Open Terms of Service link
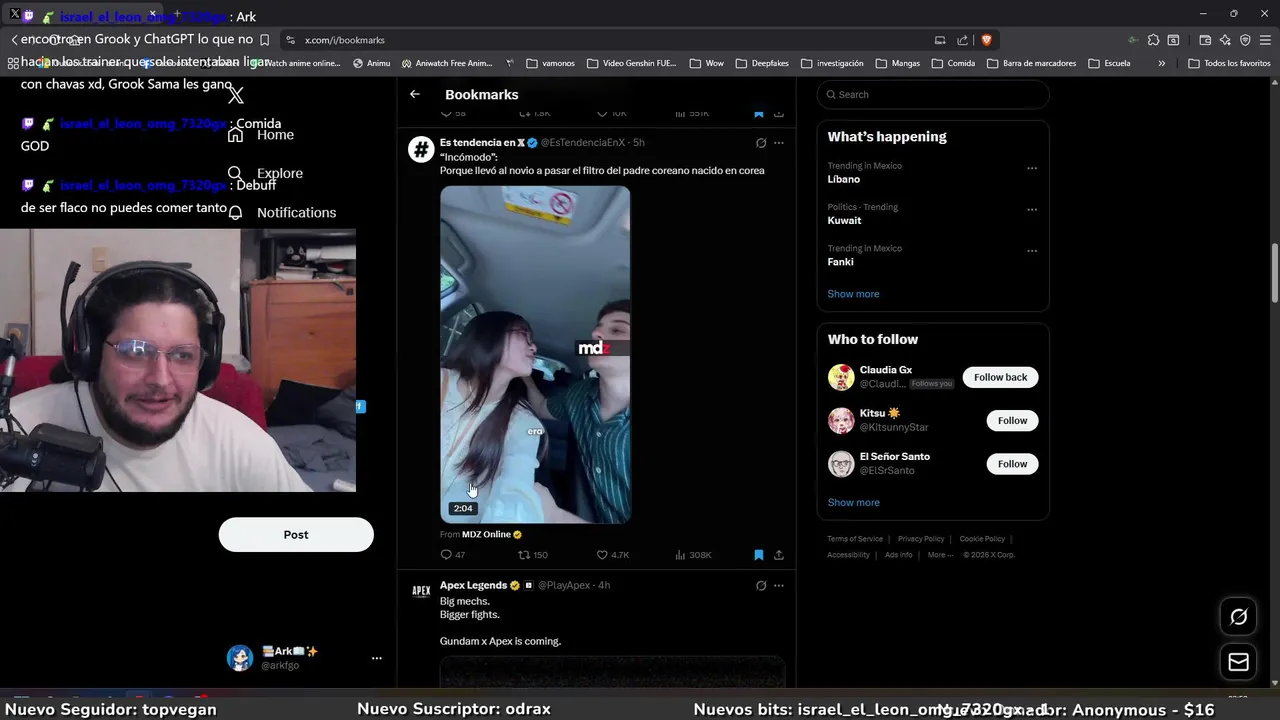The image size is (1280, 720). (x=855, y=539)
